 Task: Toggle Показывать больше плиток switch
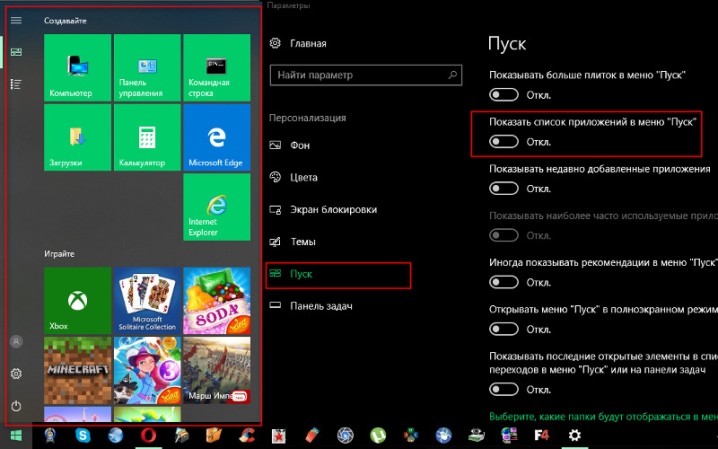[504, 95]
